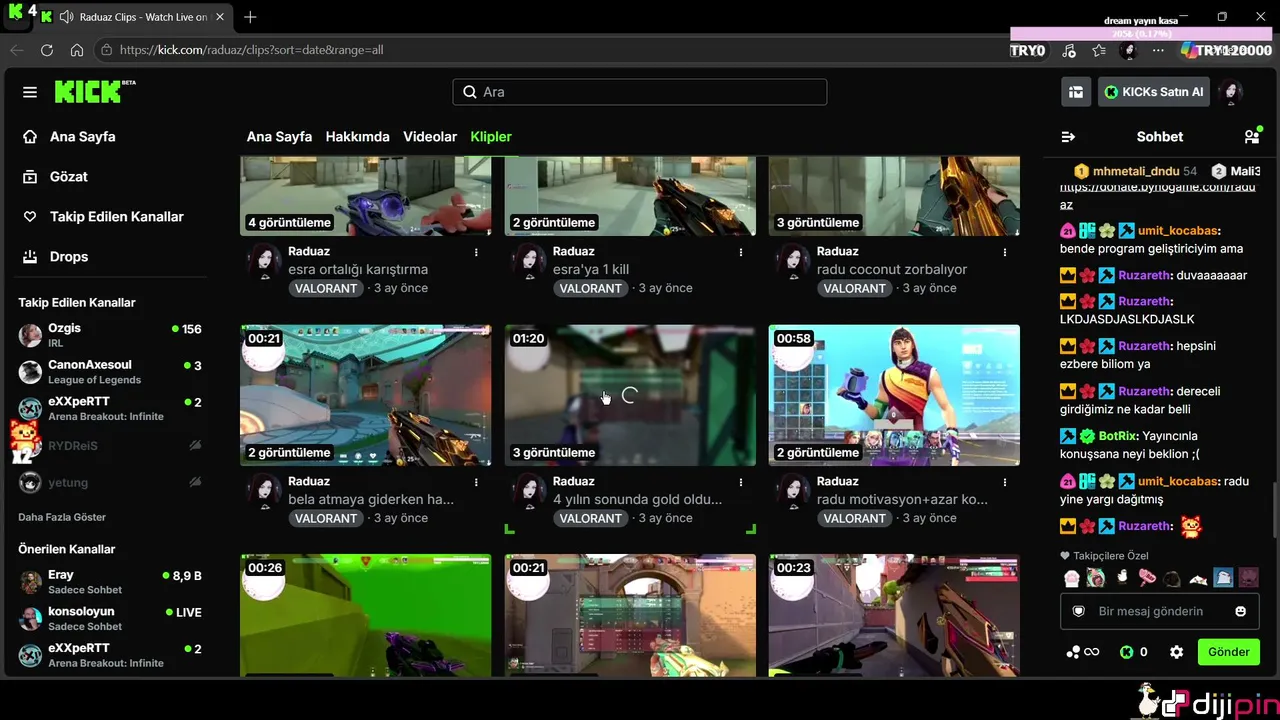Play the 00:21 'bela atmaya giderken' clip
The height and width of the screenshot is (720, 1280).
click(366, 395)
